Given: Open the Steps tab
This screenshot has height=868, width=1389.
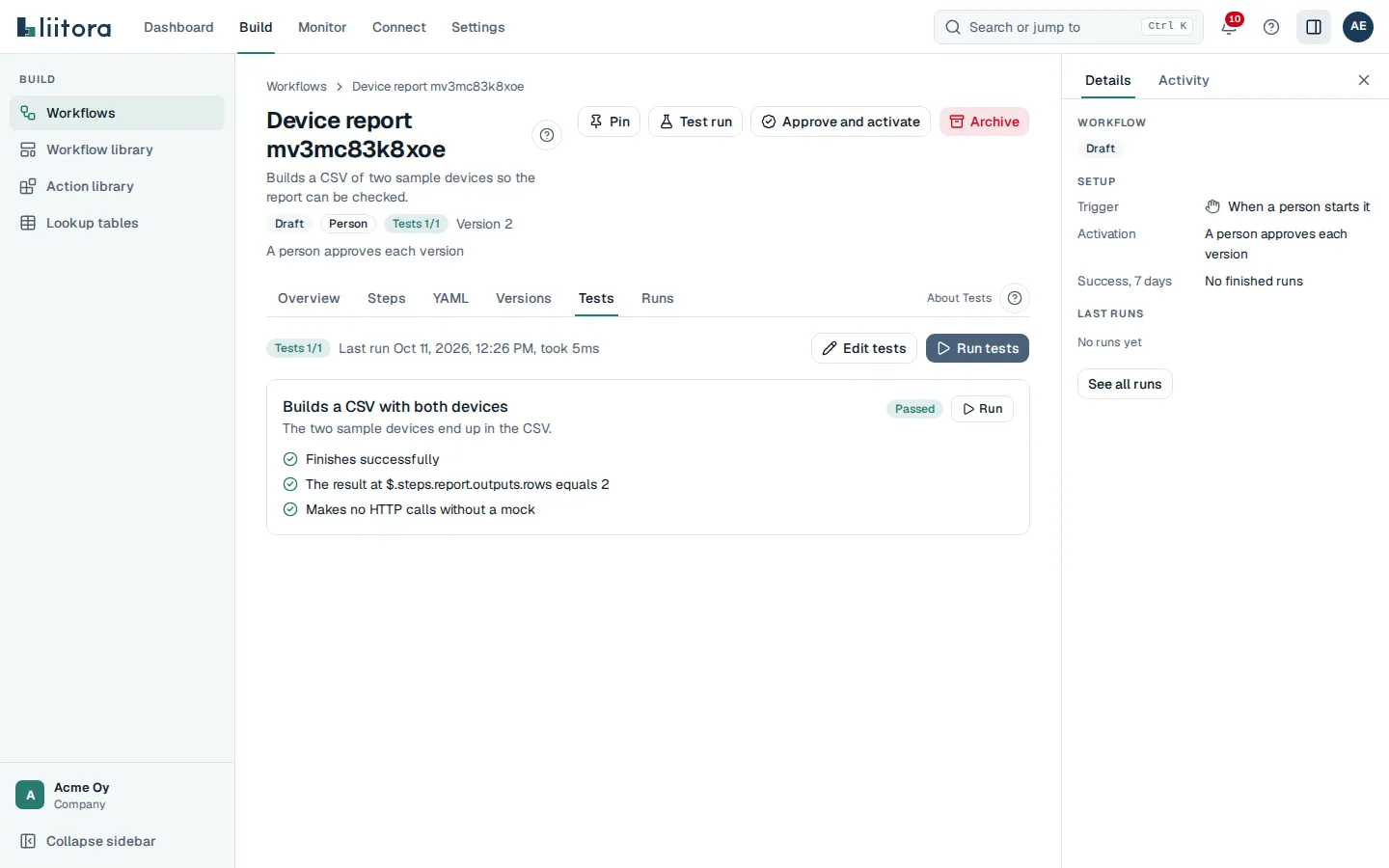Looking at the screenshot, I should coord(387,298).
